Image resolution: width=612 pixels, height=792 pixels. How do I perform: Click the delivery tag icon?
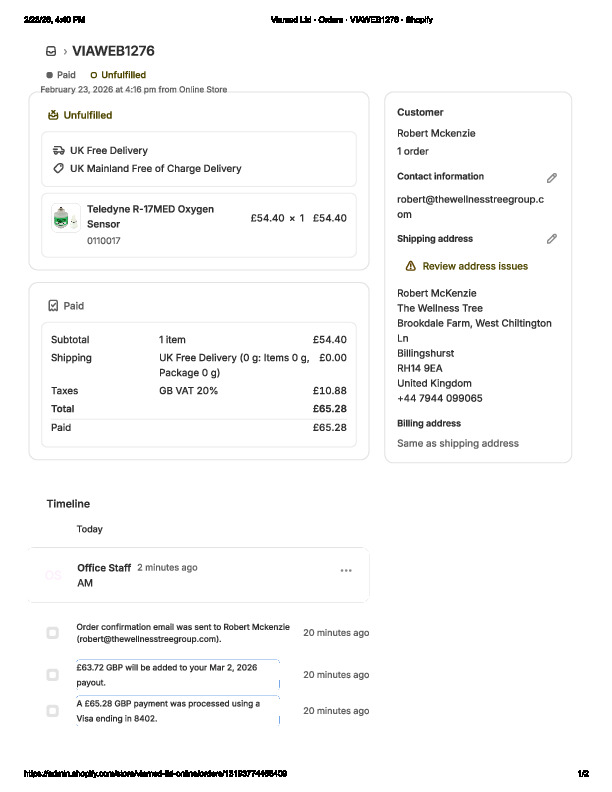click(x=59, y=169)
